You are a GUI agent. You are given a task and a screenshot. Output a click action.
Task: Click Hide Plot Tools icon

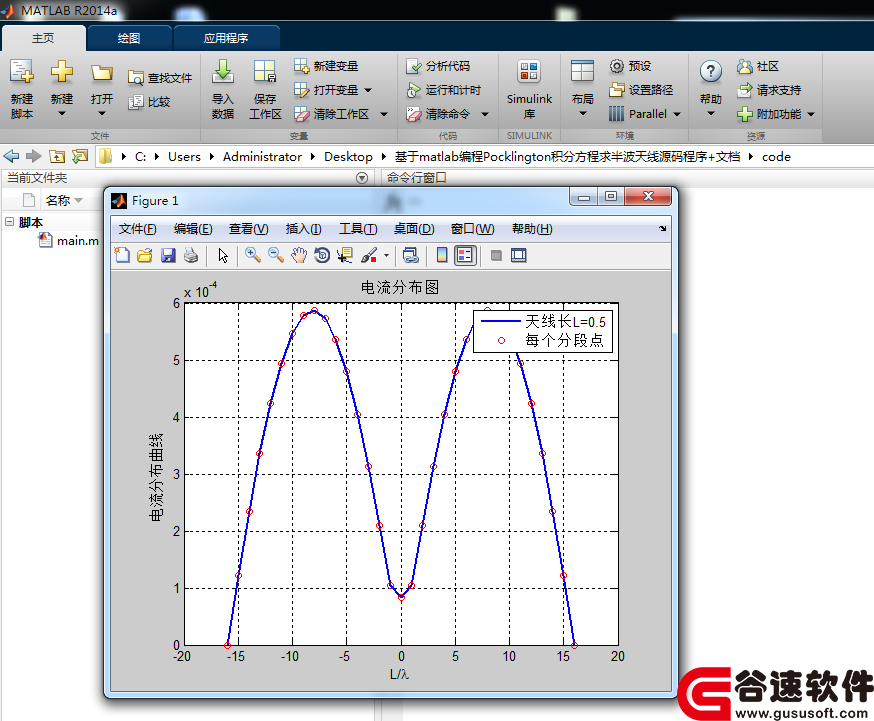pyautogui.click(x=496, y=255)
